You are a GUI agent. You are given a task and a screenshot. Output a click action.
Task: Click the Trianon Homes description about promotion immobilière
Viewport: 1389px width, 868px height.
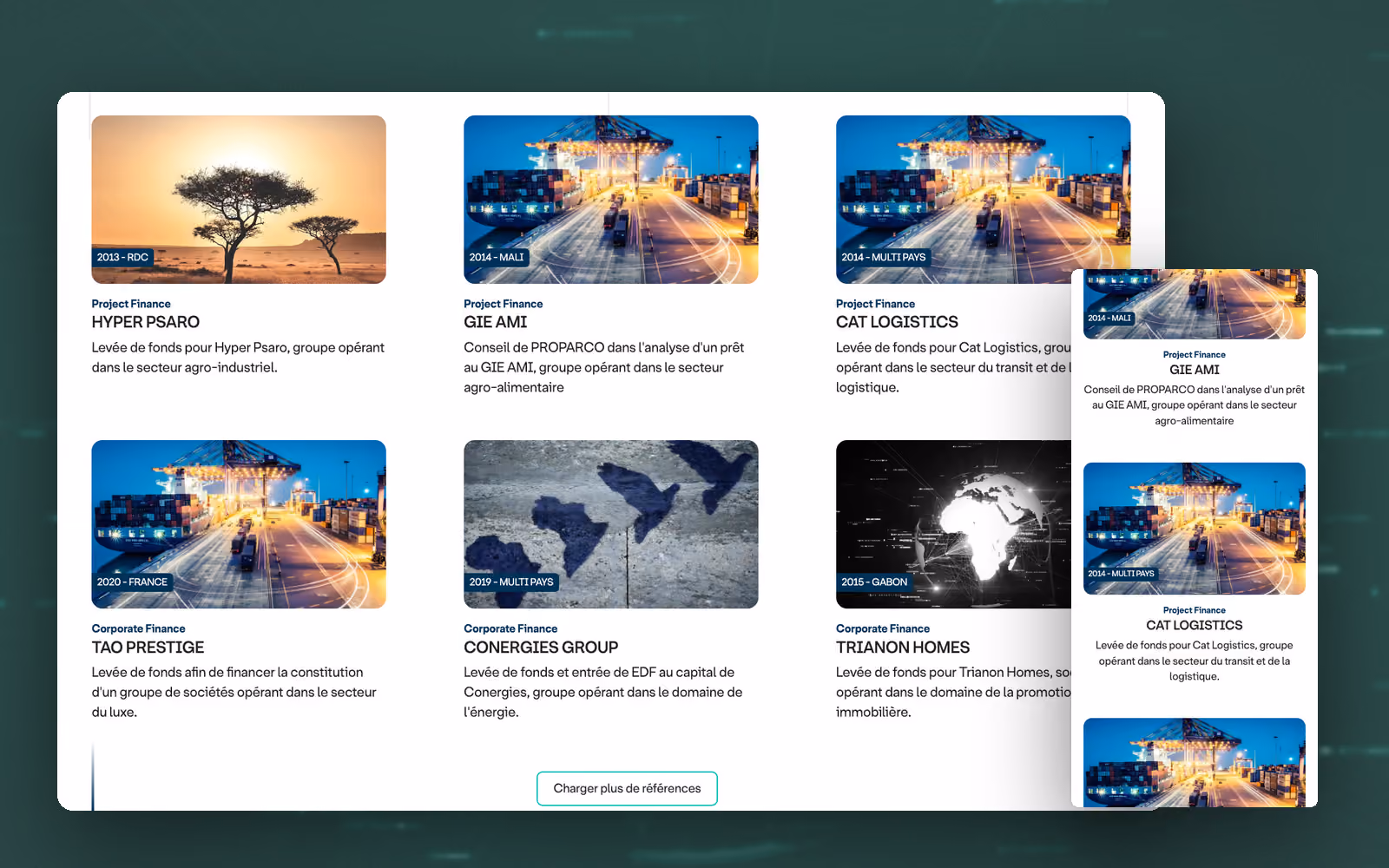point(953,692)
